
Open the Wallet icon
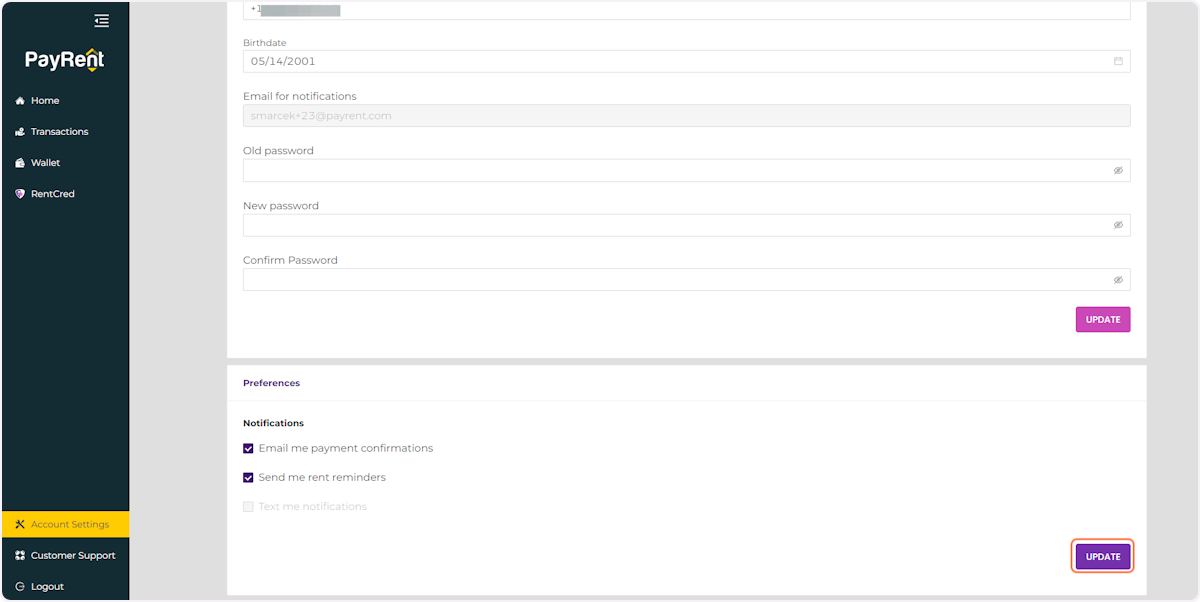pyautogui.click(x=18, y=162)
